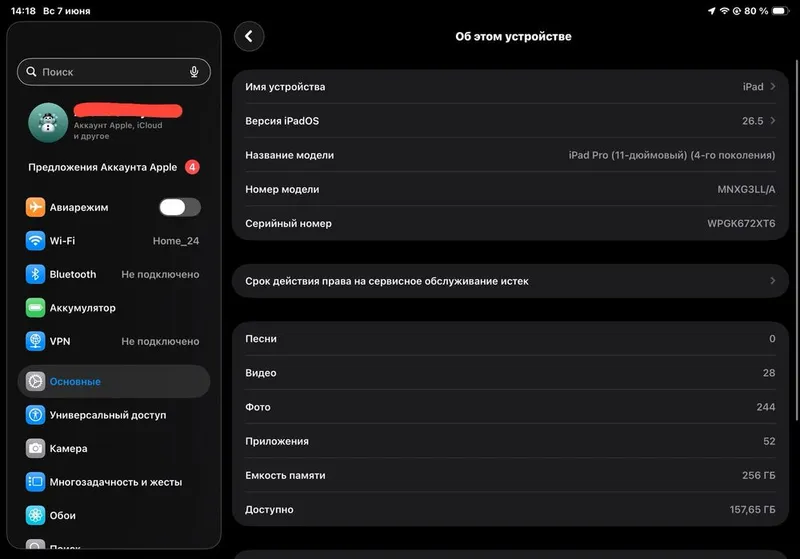Open the Обои wallpaper icon
This screenshot has height=559, width=800.
click(35, 515)
